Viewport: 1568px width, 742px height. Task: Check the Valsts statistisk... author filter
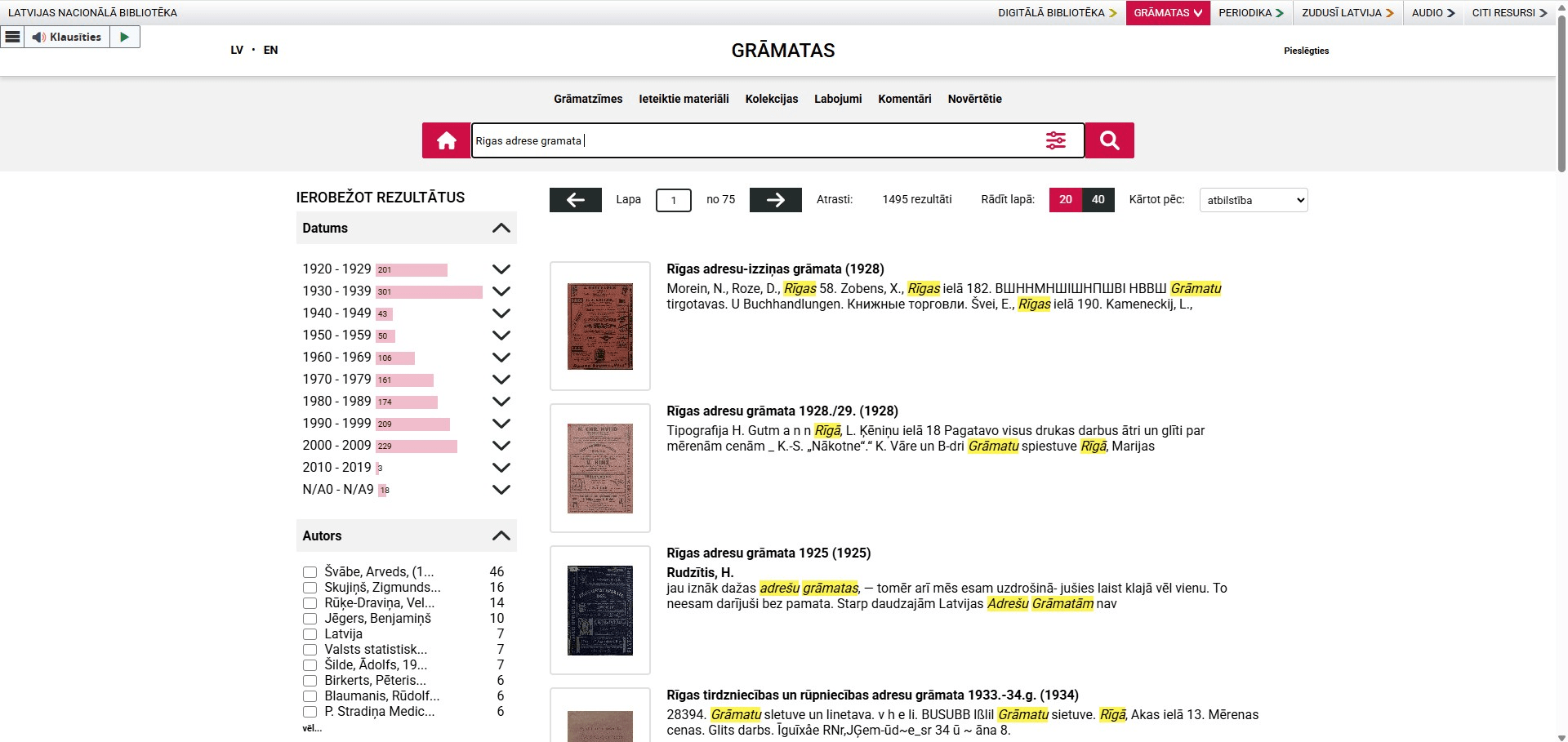[310, 650]
